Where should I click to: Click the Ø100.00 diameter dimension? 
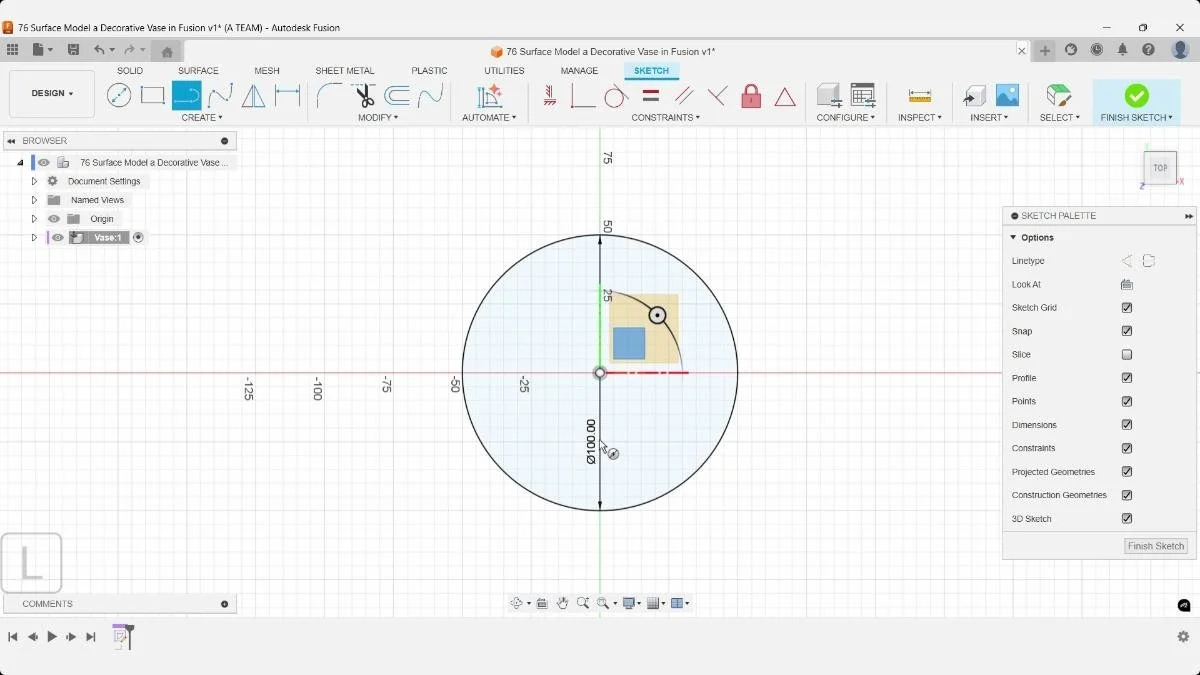591,441
